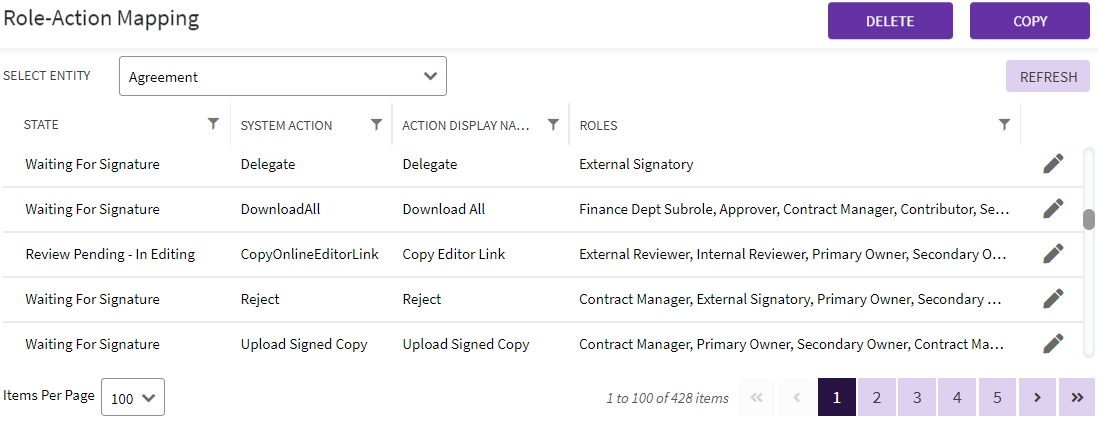Jump to the last page

[1077, 397]
